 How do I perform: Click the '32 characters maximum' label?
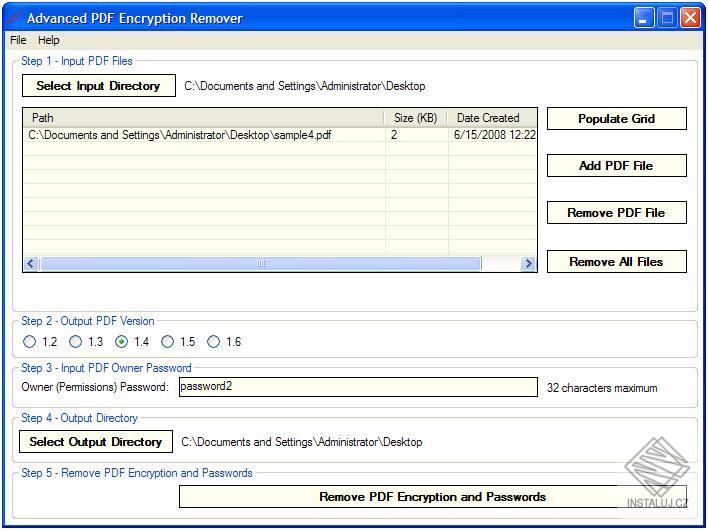pyautogui.click(x=602, y=388)
